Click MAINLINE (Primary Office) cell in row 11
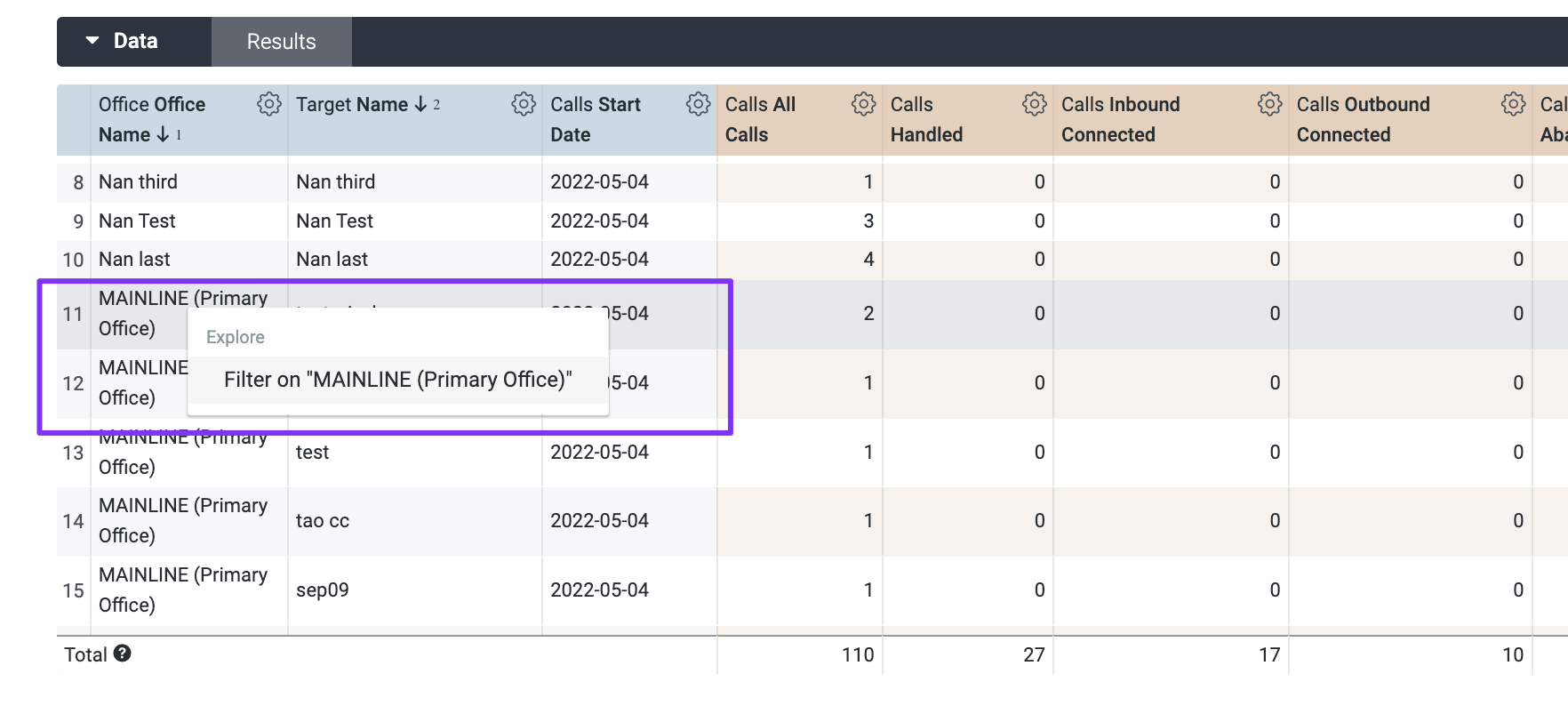This screenshot has width=1568, height=722. pyautogui.click(x=183, y=313)
